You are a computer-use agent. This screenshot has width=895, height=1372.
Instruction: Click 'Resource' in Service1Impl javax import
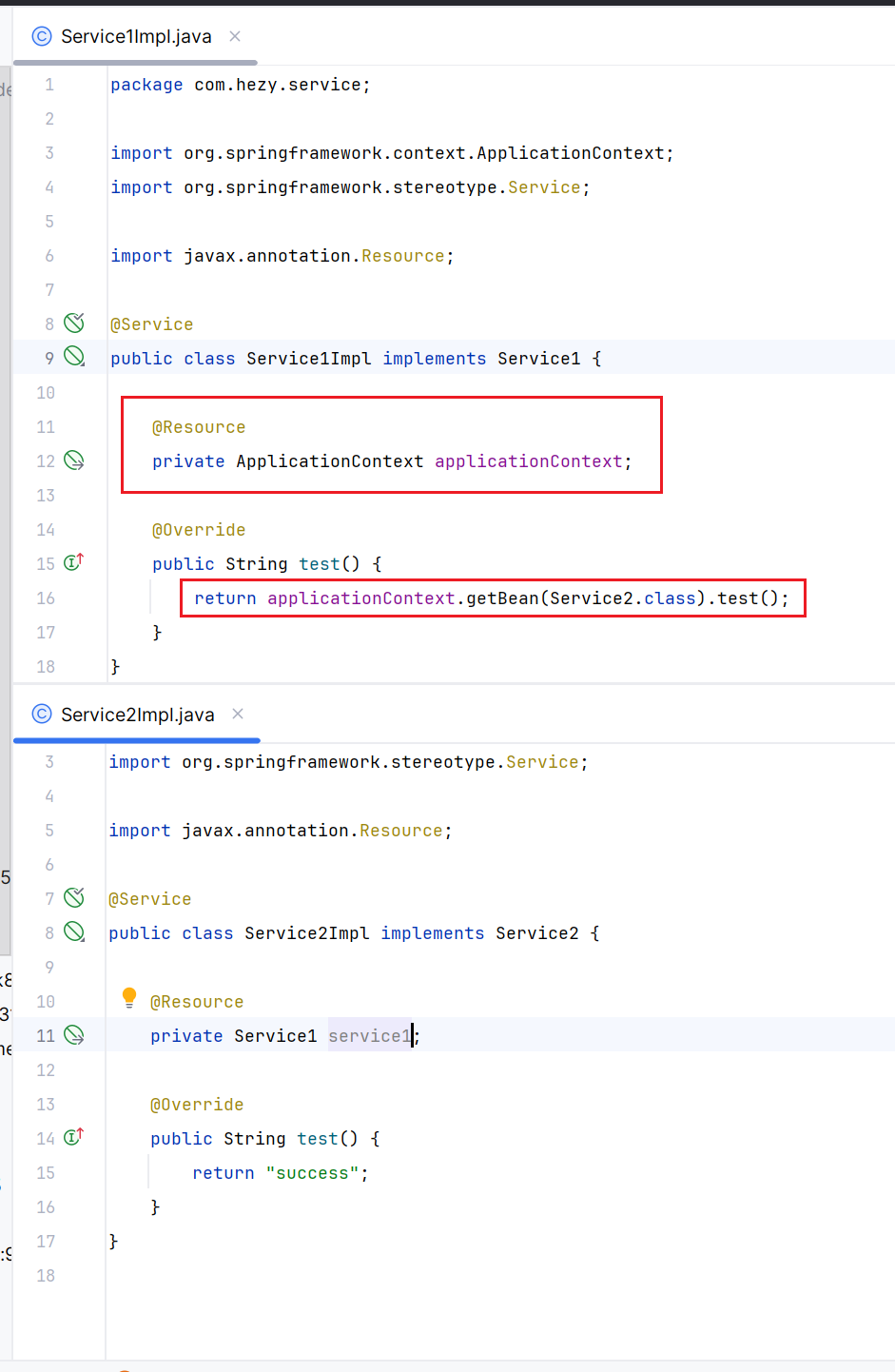click(403, 256)
